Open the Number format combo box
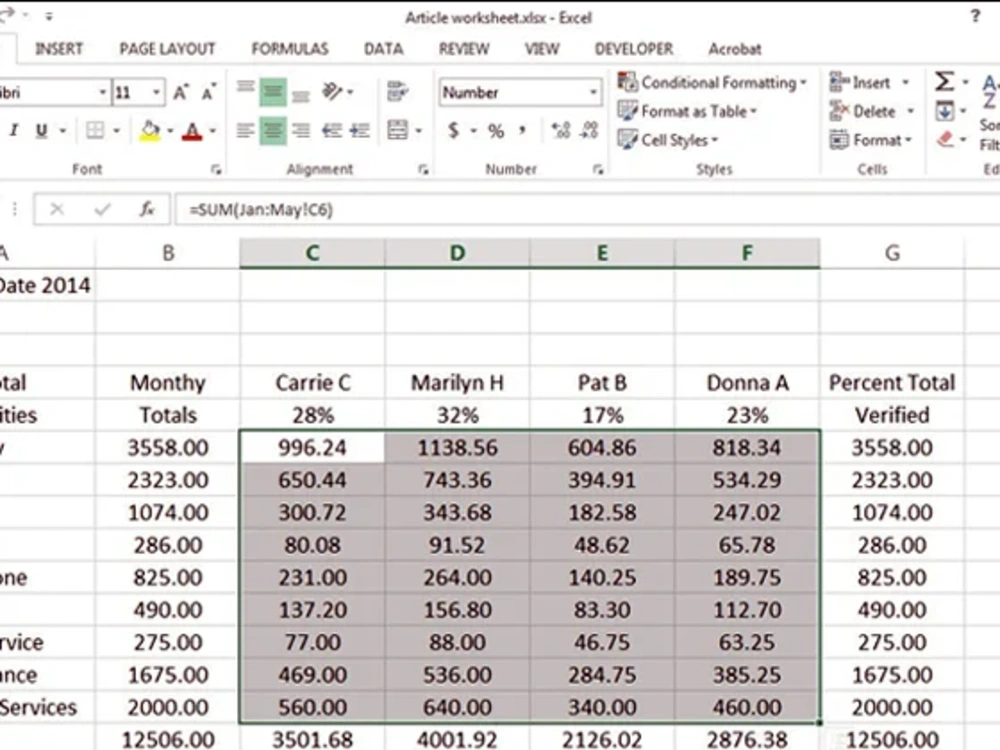 [520, 92]
